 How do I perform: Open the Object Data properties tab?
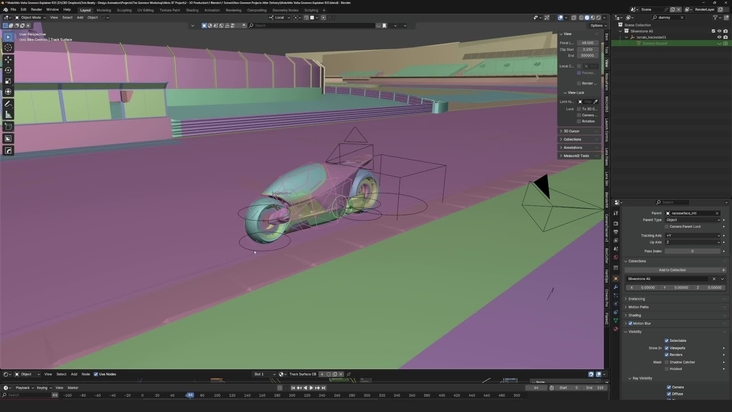click(x=616, y=321)
